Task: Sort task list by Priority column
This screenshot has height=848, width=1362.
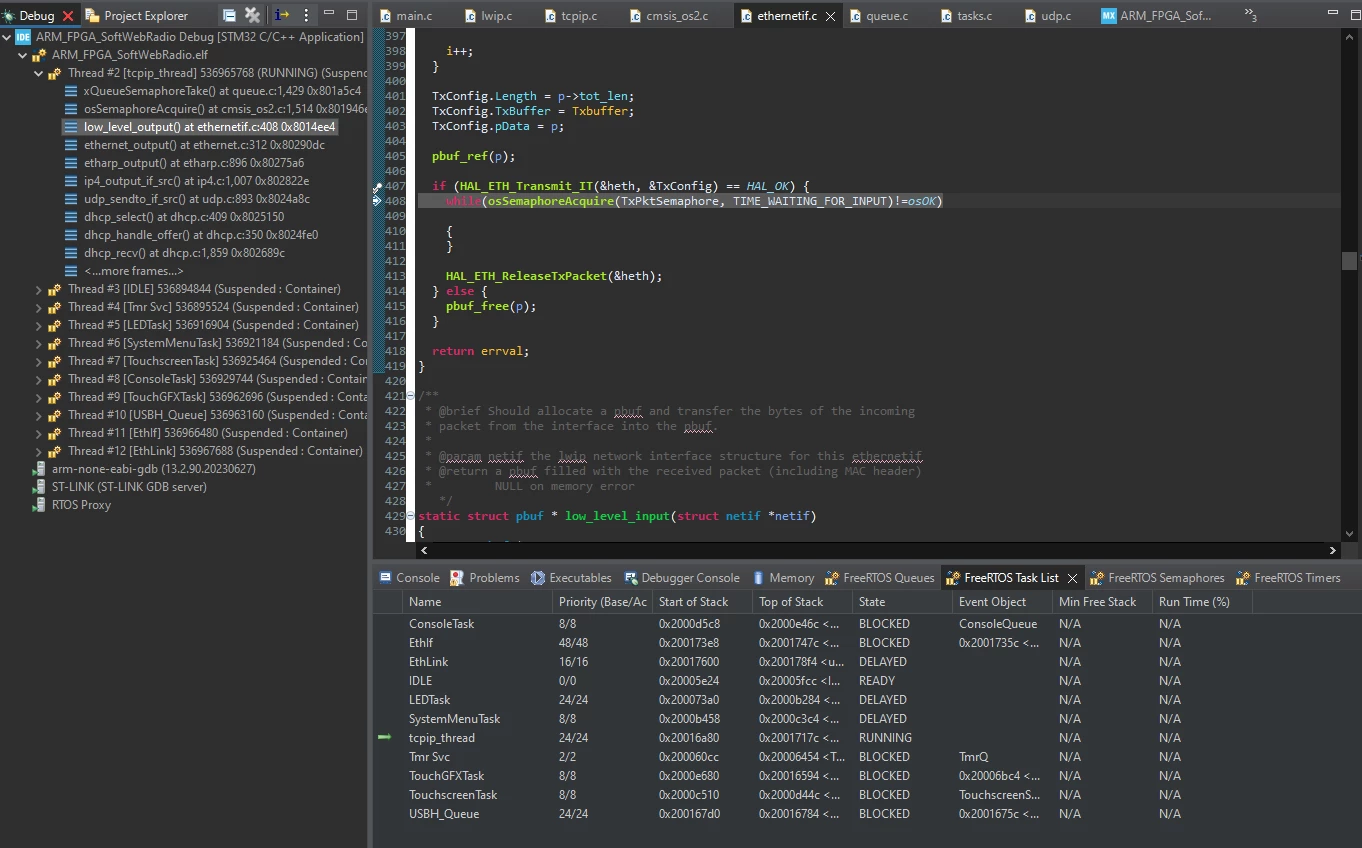Action: [602, 602]
